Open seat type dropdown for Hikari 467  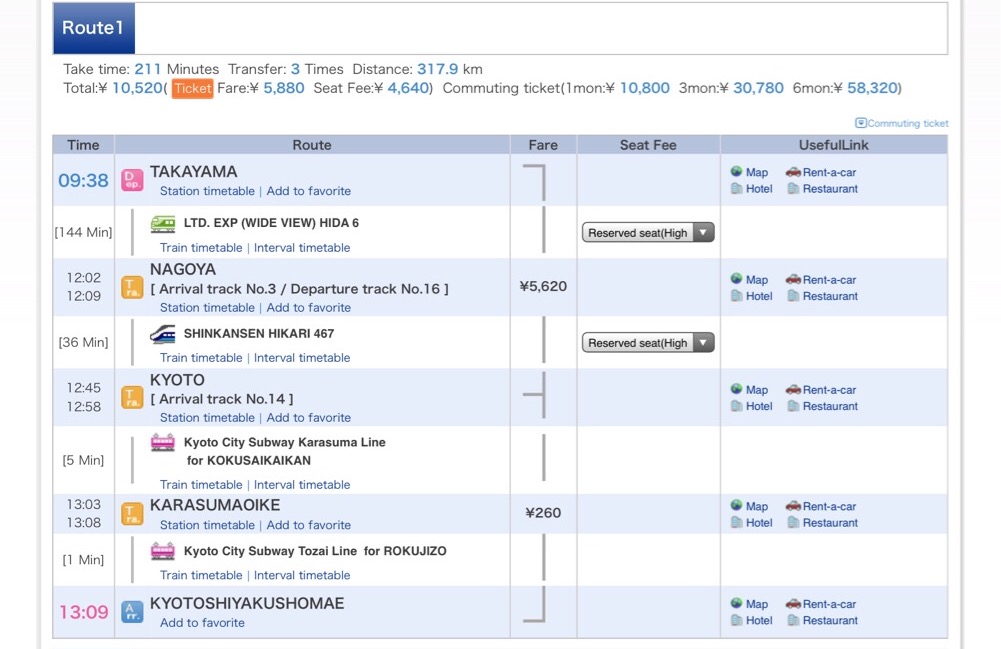point(648,343)
